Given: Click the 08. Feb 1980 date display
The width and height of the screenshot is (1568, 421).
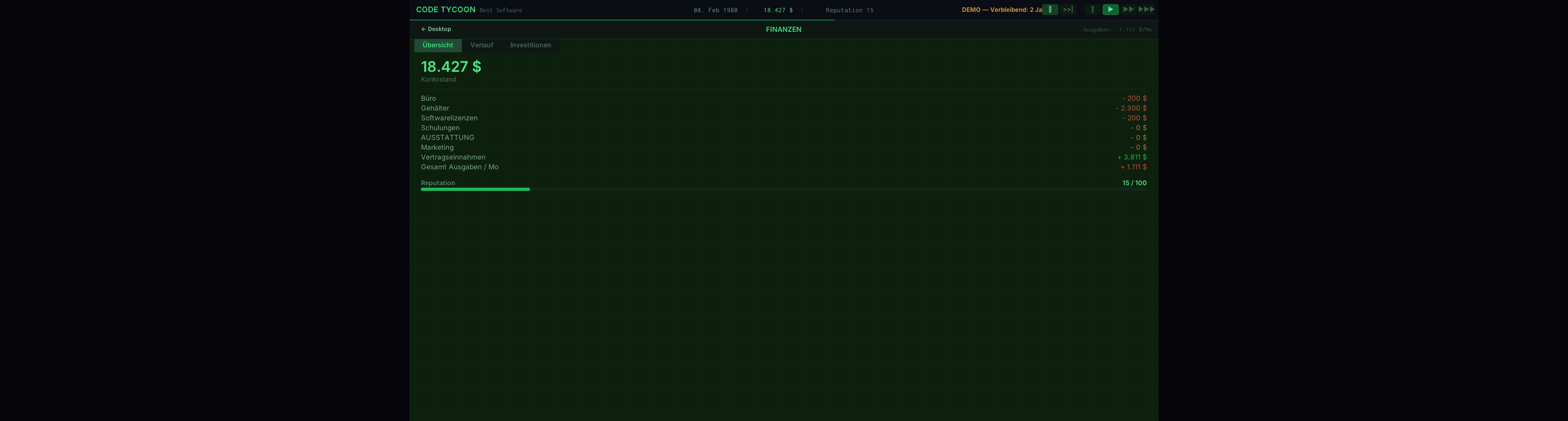Looking at the screenshot, I should pyautogui.click(x=715, y=10).
